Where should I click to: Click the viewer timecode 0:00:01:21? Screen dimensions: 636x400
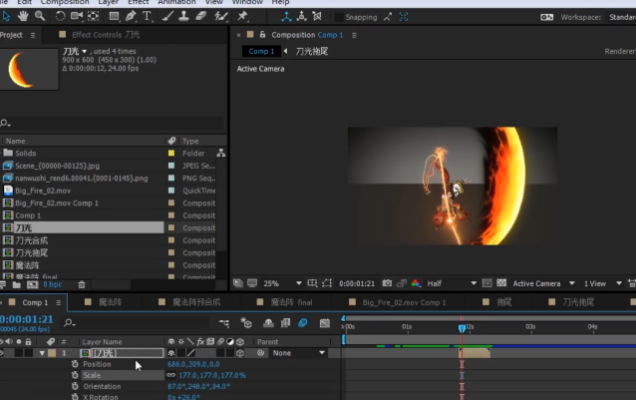pos(357,284)
